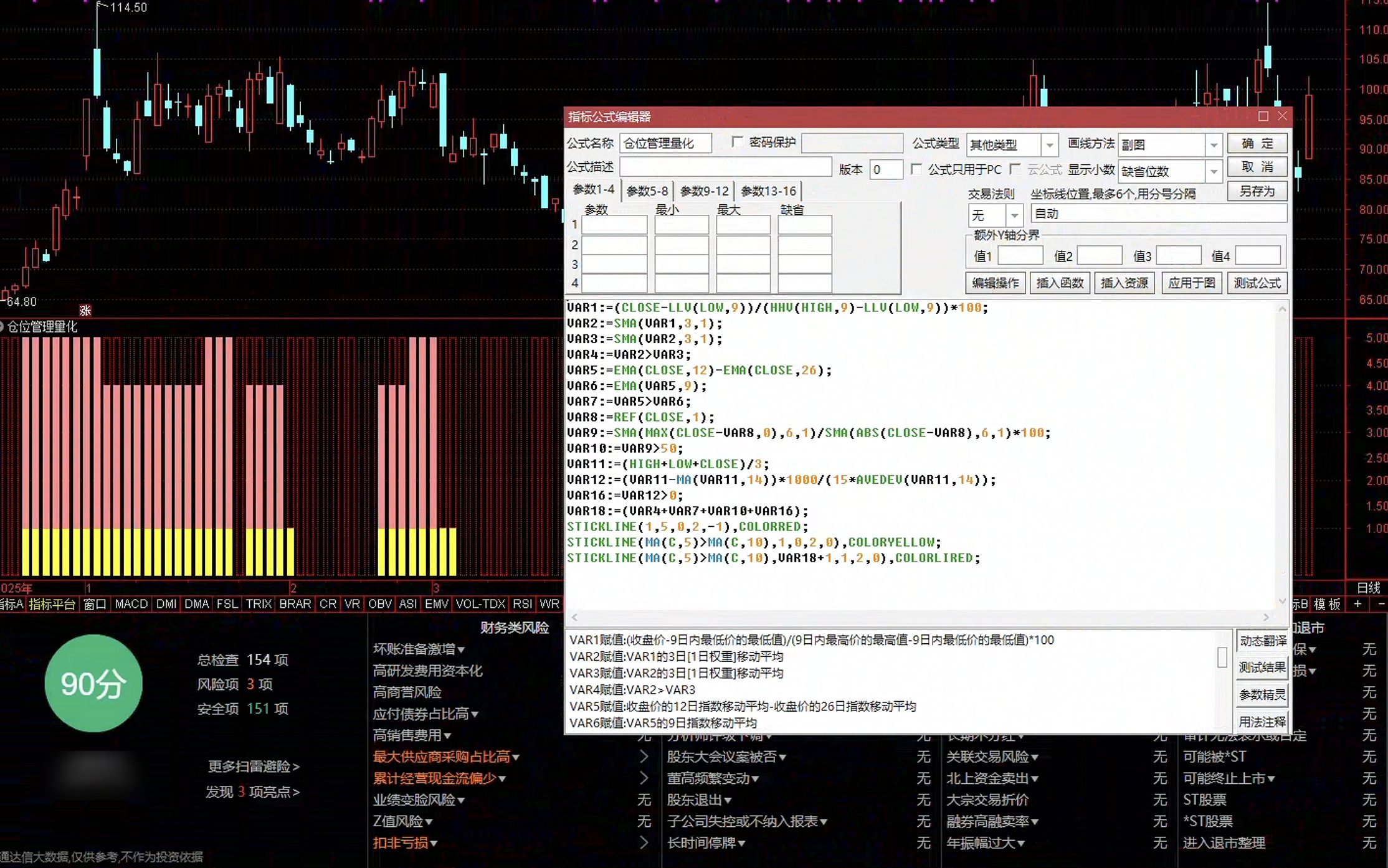Select BRAR indicator tab
The image size is (1388, 868).
click(x=295, y=604)
